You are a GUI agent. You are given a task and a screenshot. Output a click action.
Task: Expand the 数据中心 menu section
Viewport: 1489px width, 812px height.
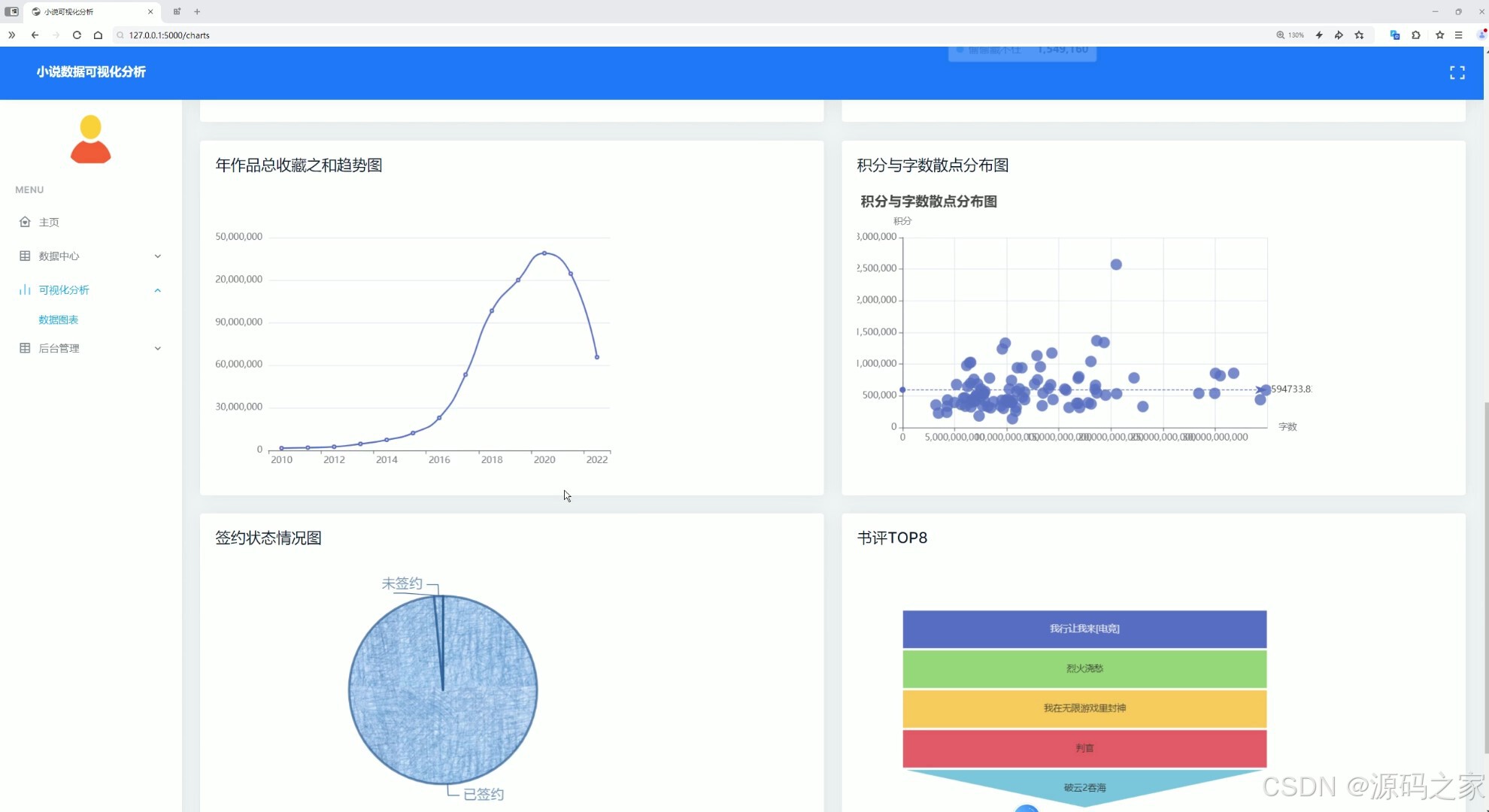click(x=157, y=256)
